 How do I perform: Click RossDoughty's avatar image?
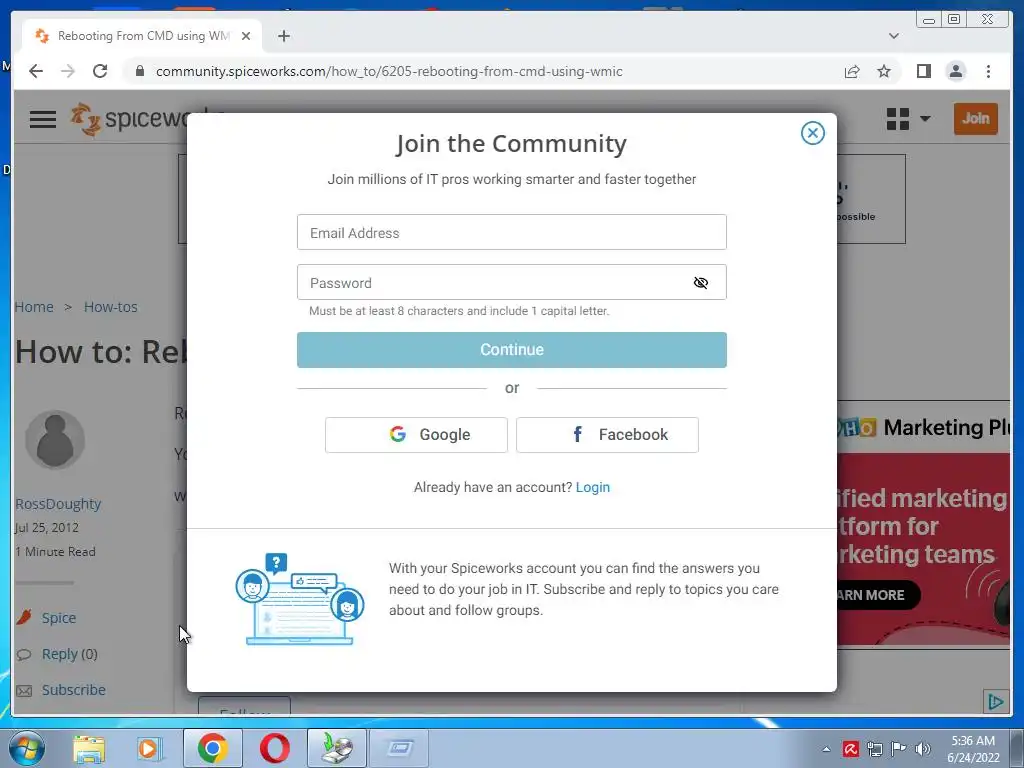coord(55,440)
